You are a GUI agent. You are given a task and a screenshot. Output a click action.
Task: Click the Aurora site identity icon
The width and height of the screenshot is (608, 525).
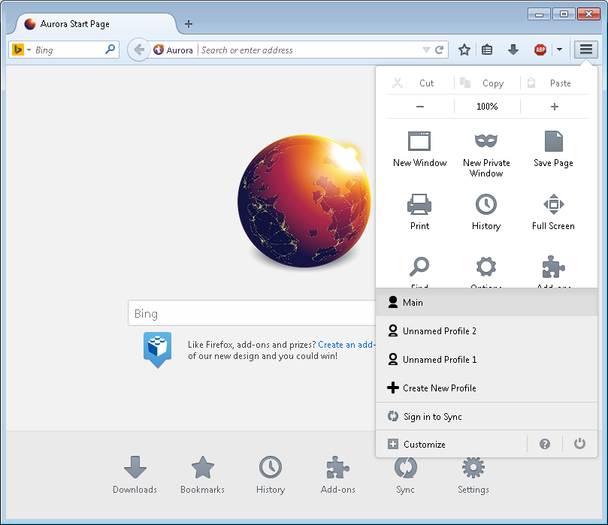158,50
